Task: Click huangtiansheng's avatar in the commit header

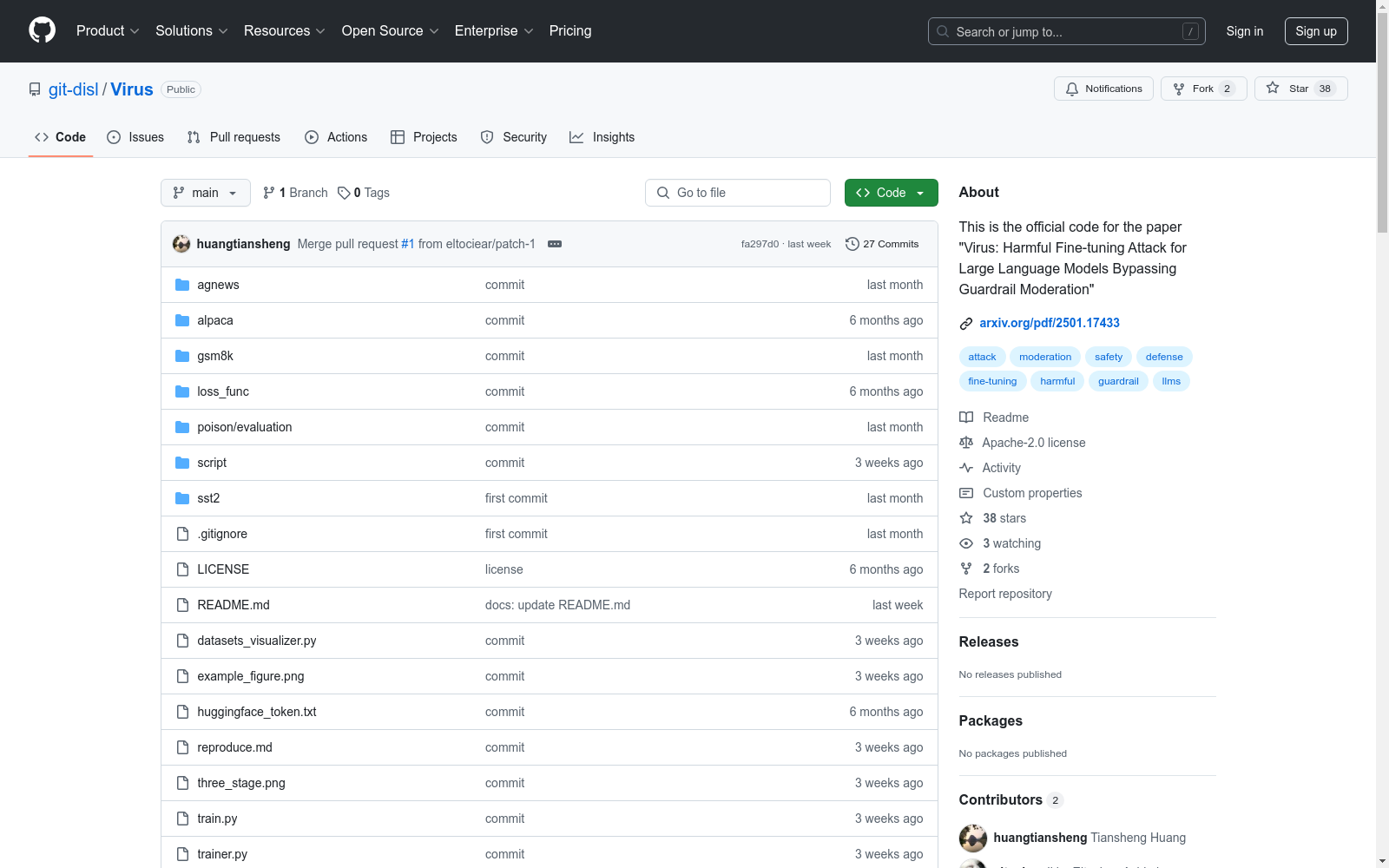Action: point(181,244)
